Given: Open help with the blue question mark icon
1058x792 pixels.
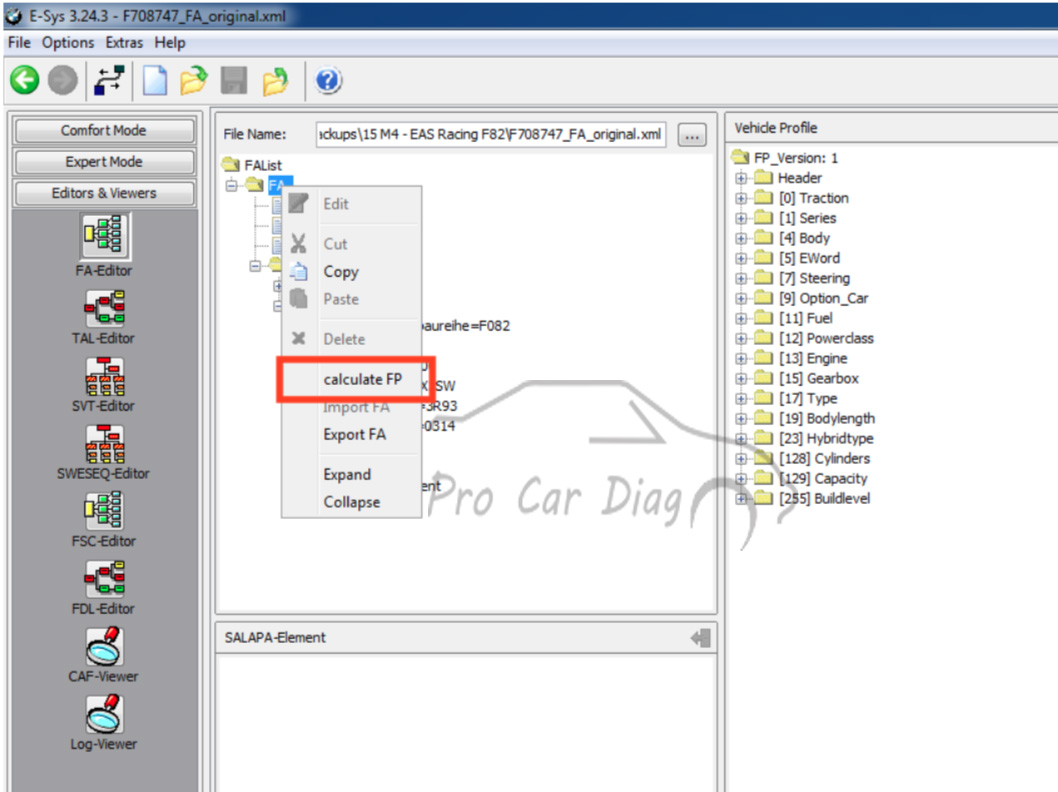Looking at the screenshot, I should pyautogui.click(x=328, y=80).
